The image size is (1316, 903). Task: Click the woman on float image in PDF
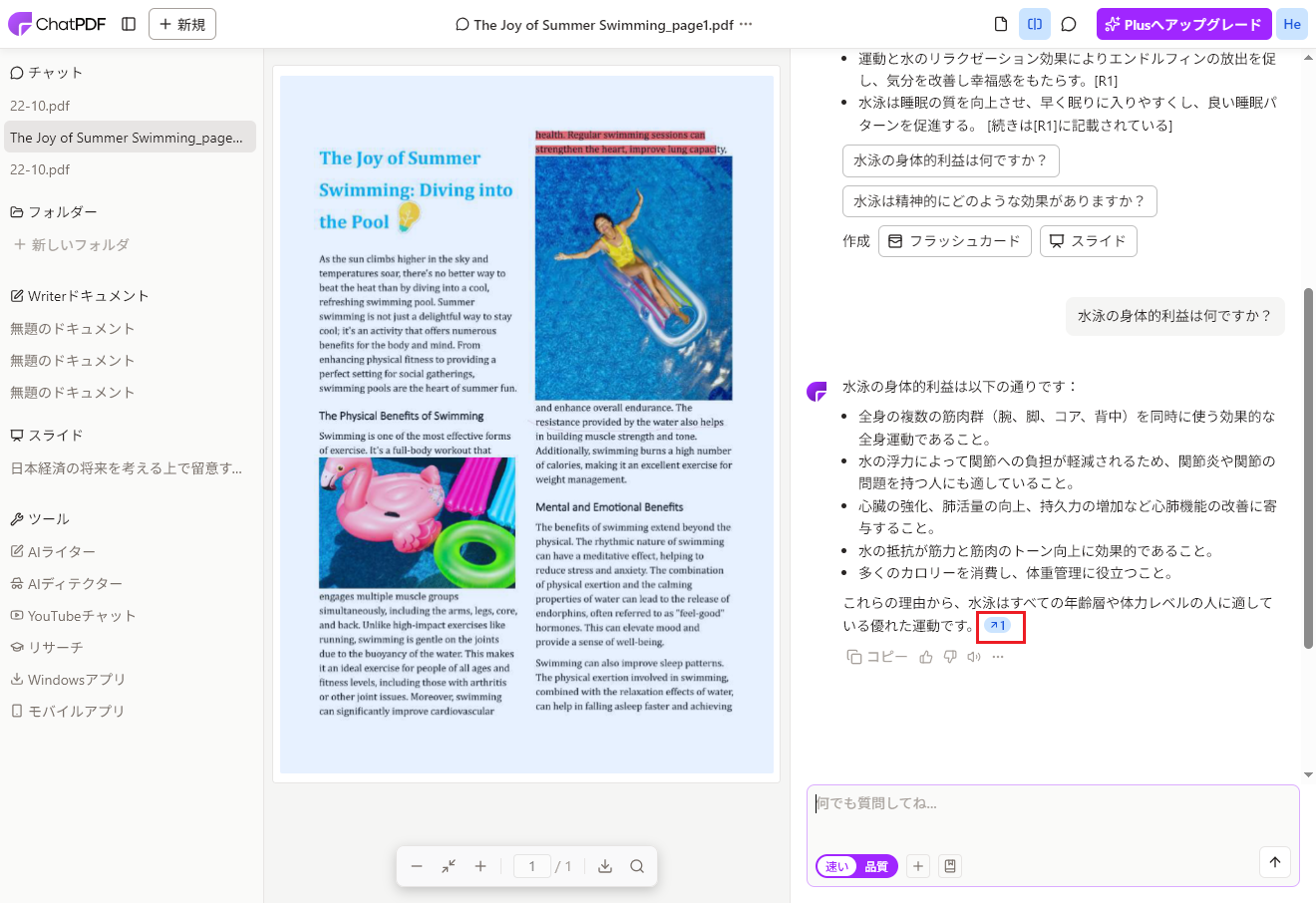click(634, 278)
